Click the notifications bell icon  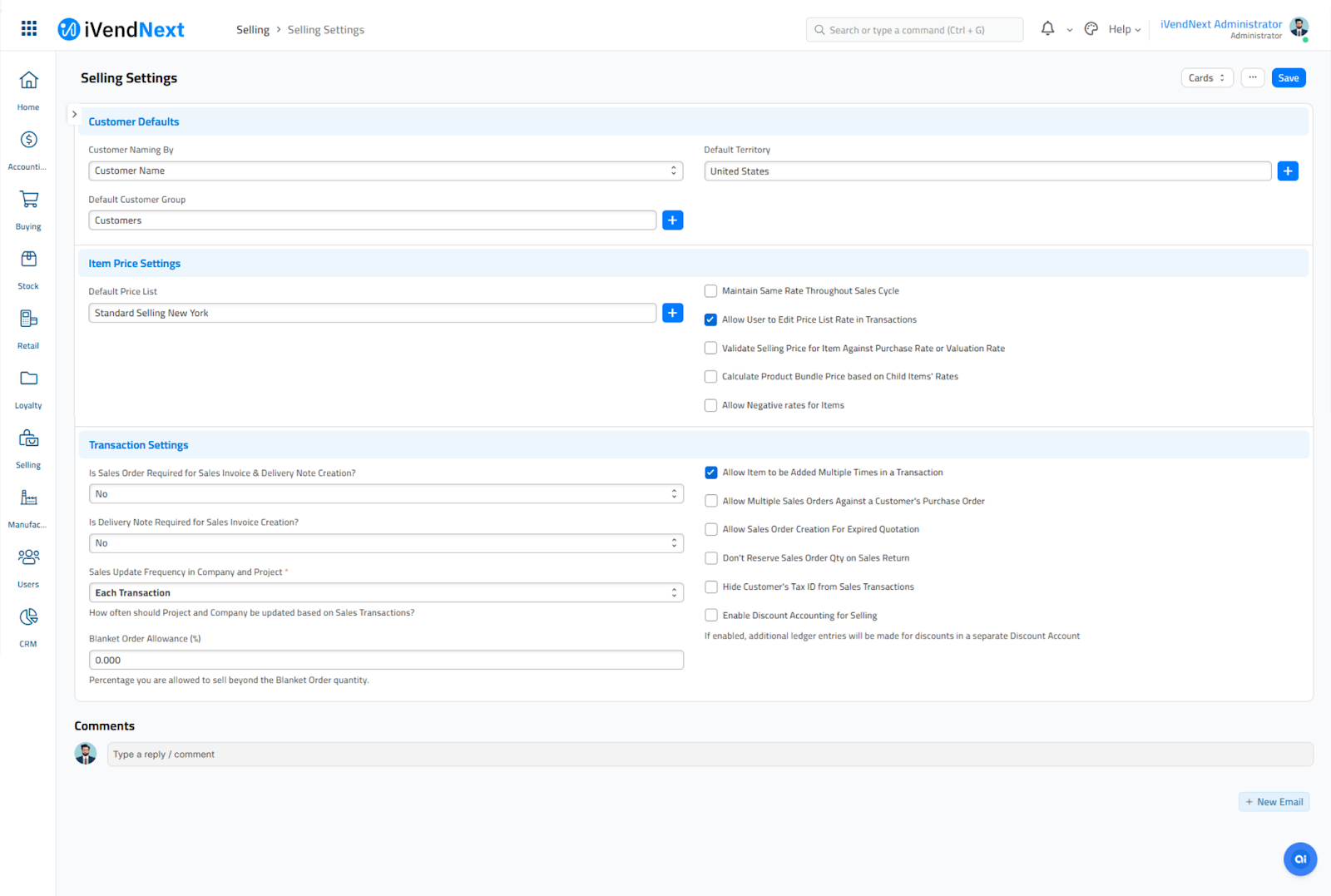pyautogui.click(x=1047, y=29)
